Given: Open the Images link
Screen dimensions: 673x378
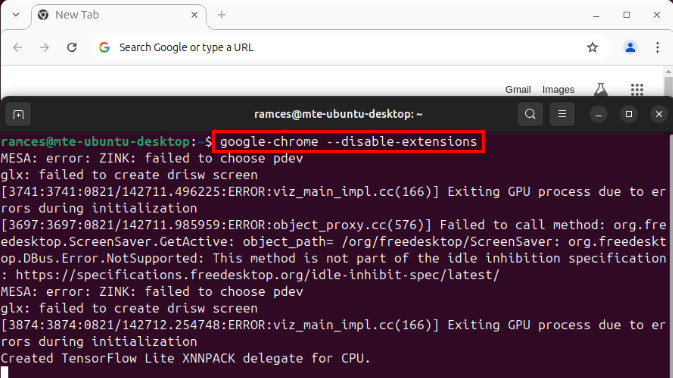Looking at the screenshot, I should (x=558, y=90).
